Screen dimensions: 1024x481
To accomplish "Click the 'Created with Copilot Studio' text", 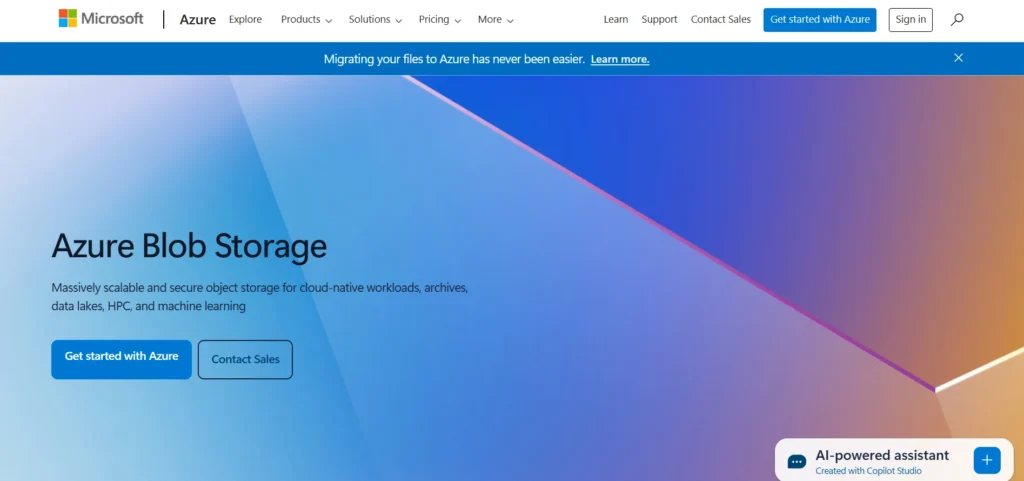I will click(x=868, y=471).
